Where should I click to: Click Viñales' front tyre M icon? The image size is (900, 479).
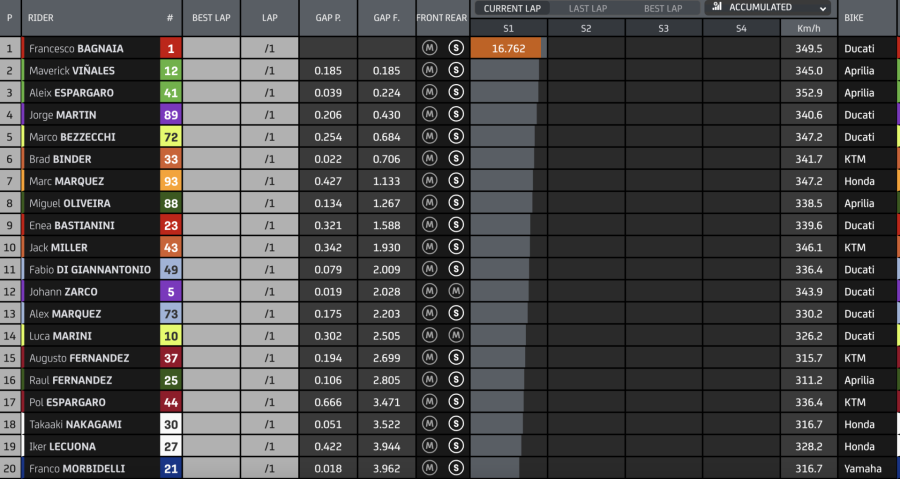click(x=429, y=70)
